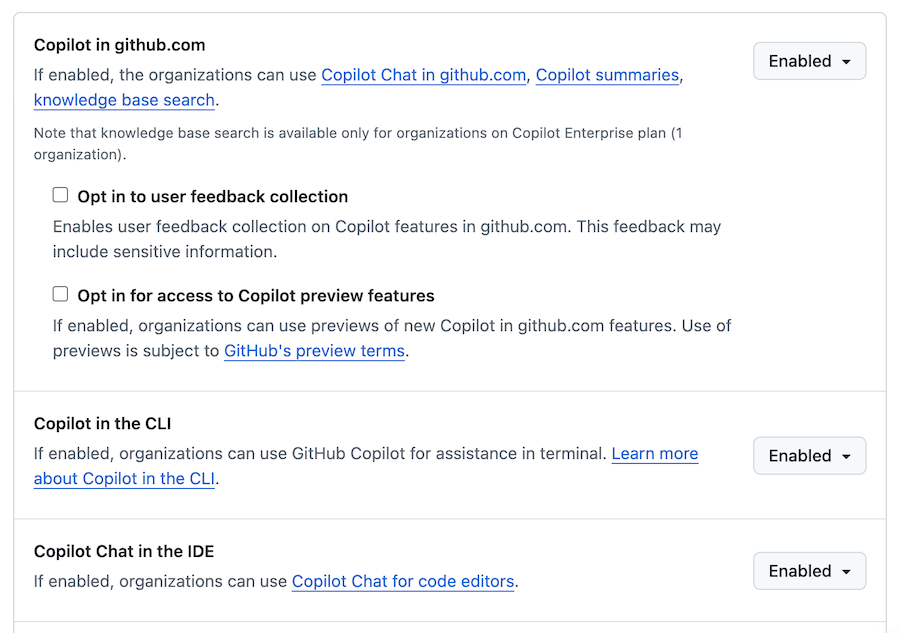Open the "knowledge base search" link
The width and height of the screenshot is (900, 633).
tap(123, 100)
